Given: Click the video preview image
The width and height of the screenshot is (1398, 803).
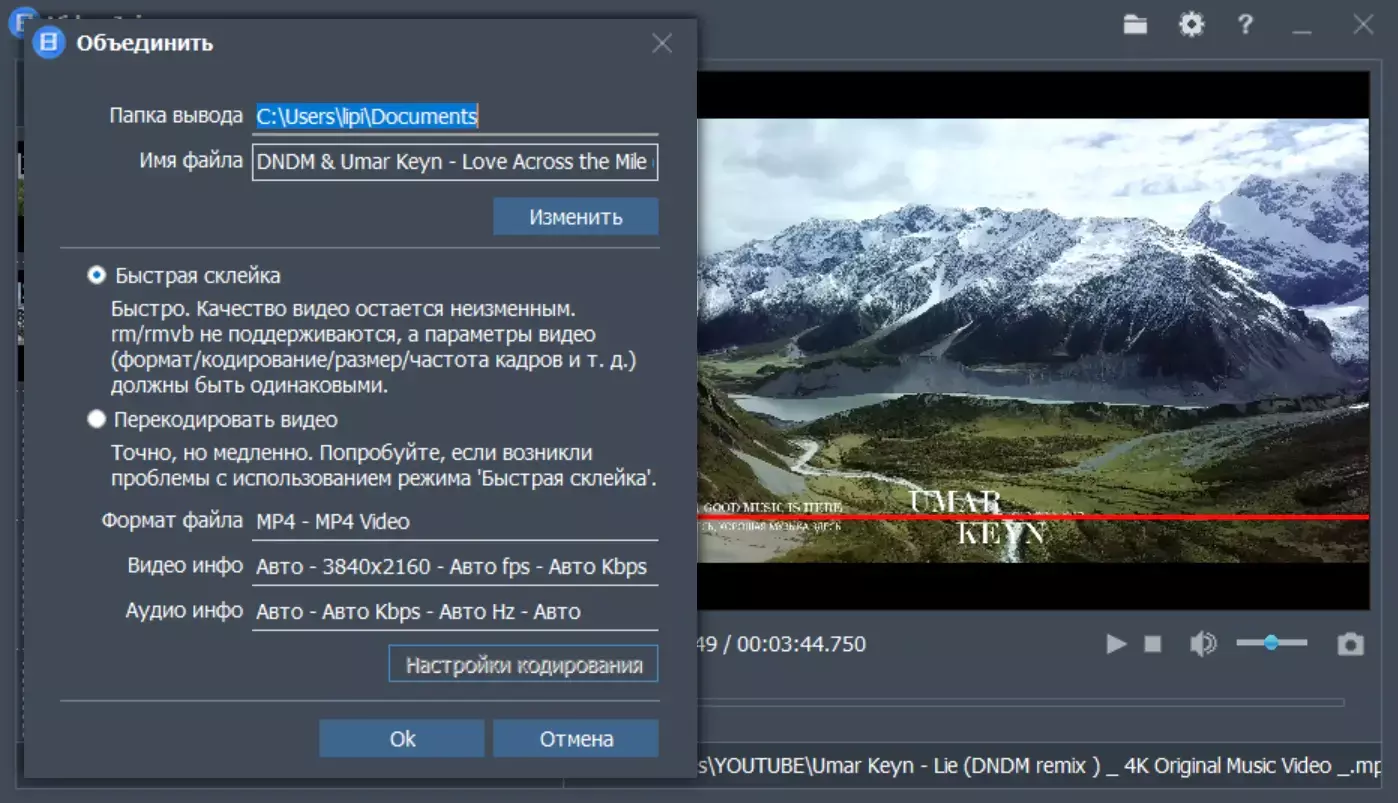Looking at the screenshot, I should click(1032, 340).
